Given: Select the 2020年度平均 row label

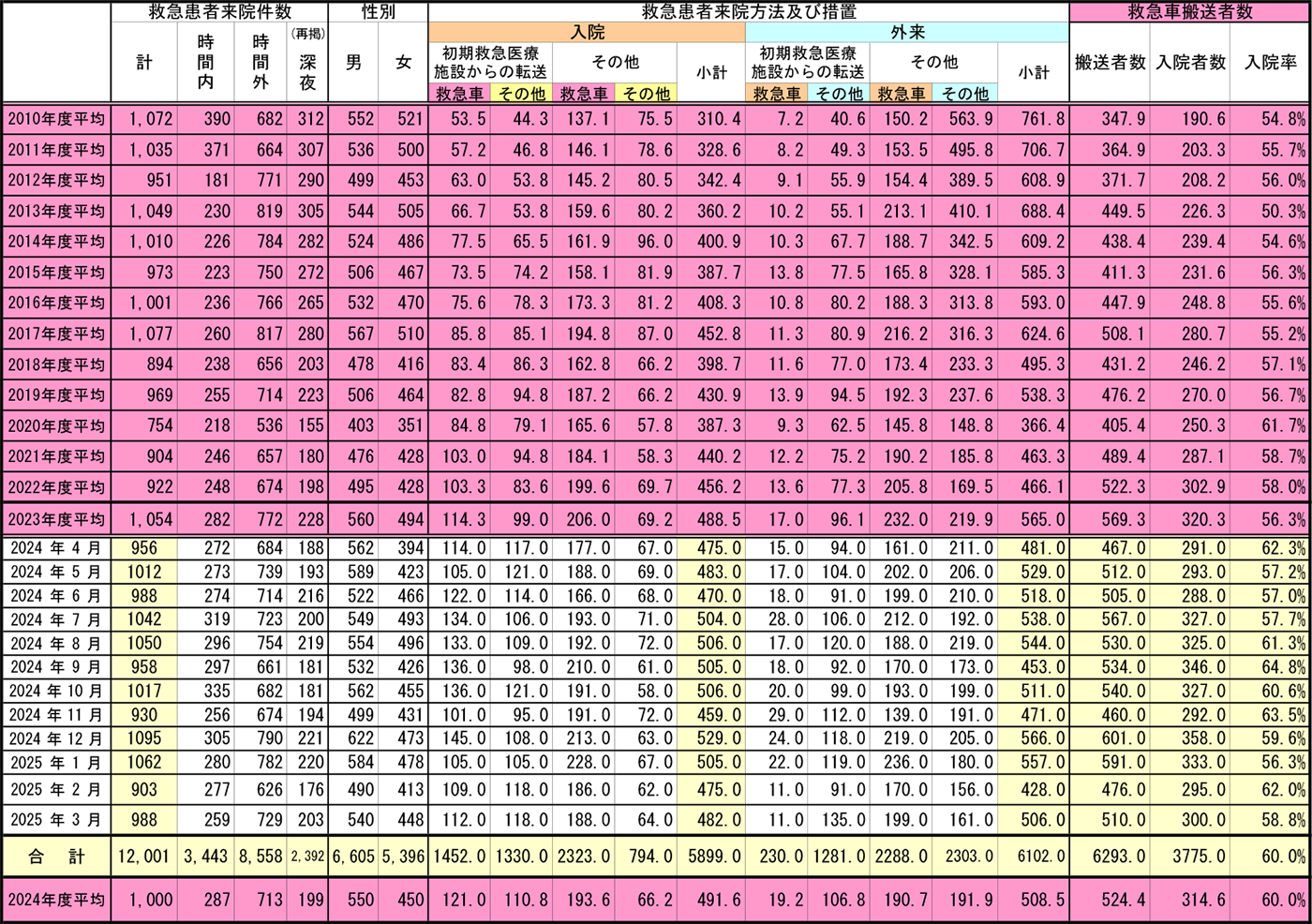Looking at the screenshot, I should 56,426.
